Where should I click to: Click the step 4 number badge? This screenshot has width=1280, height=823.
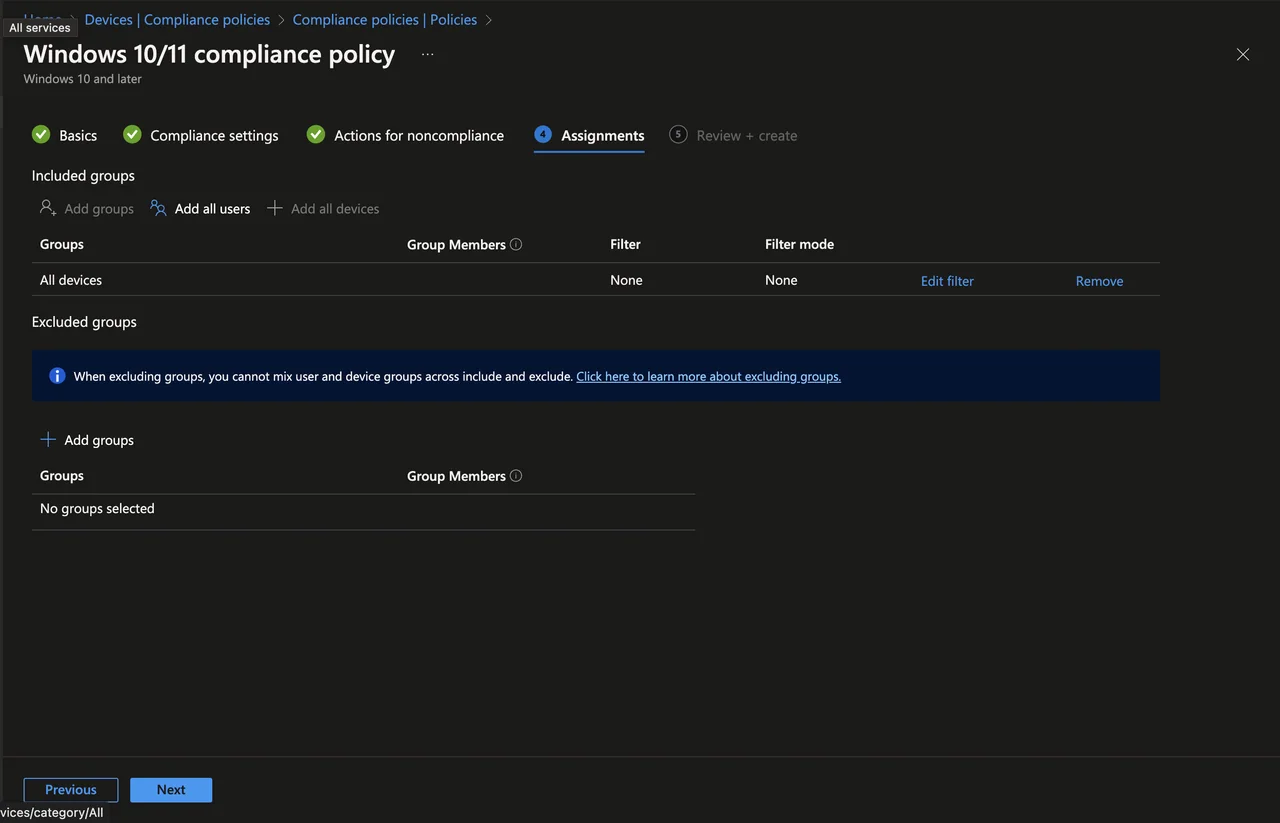[543, 134]
